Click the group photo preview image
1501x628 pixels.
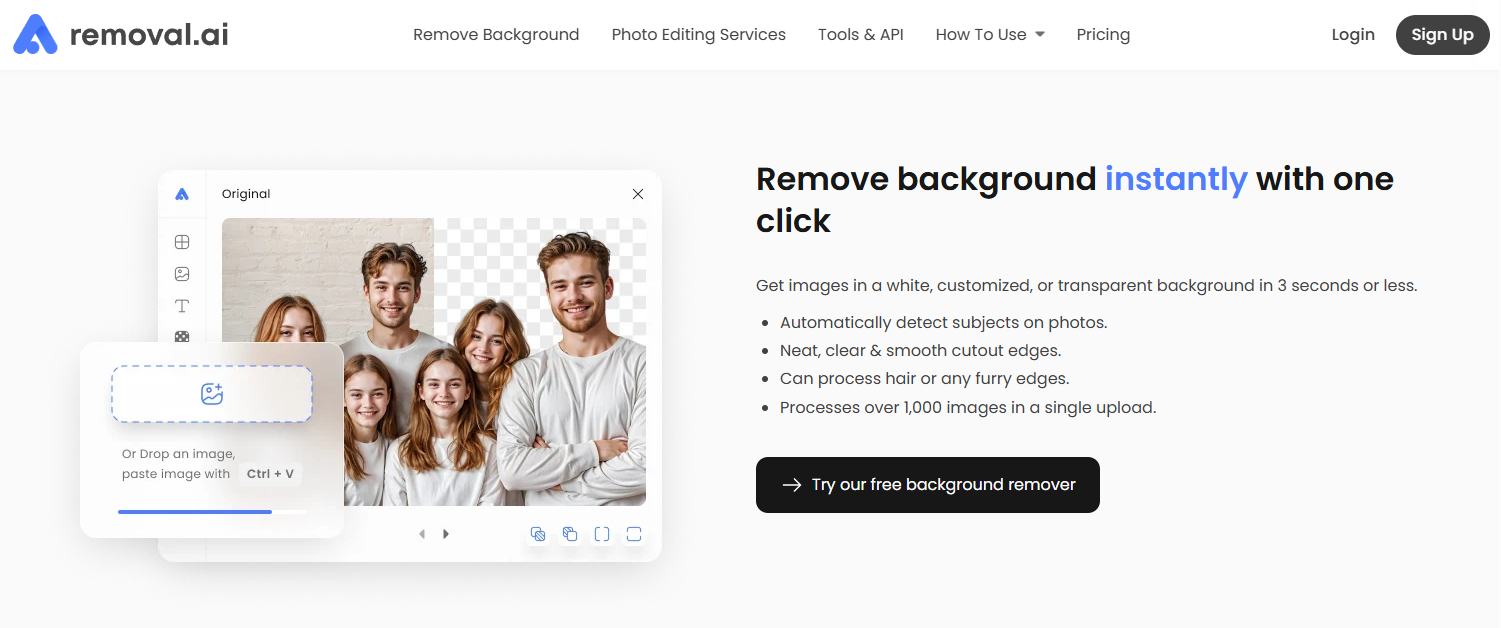[x=434, y=362]
